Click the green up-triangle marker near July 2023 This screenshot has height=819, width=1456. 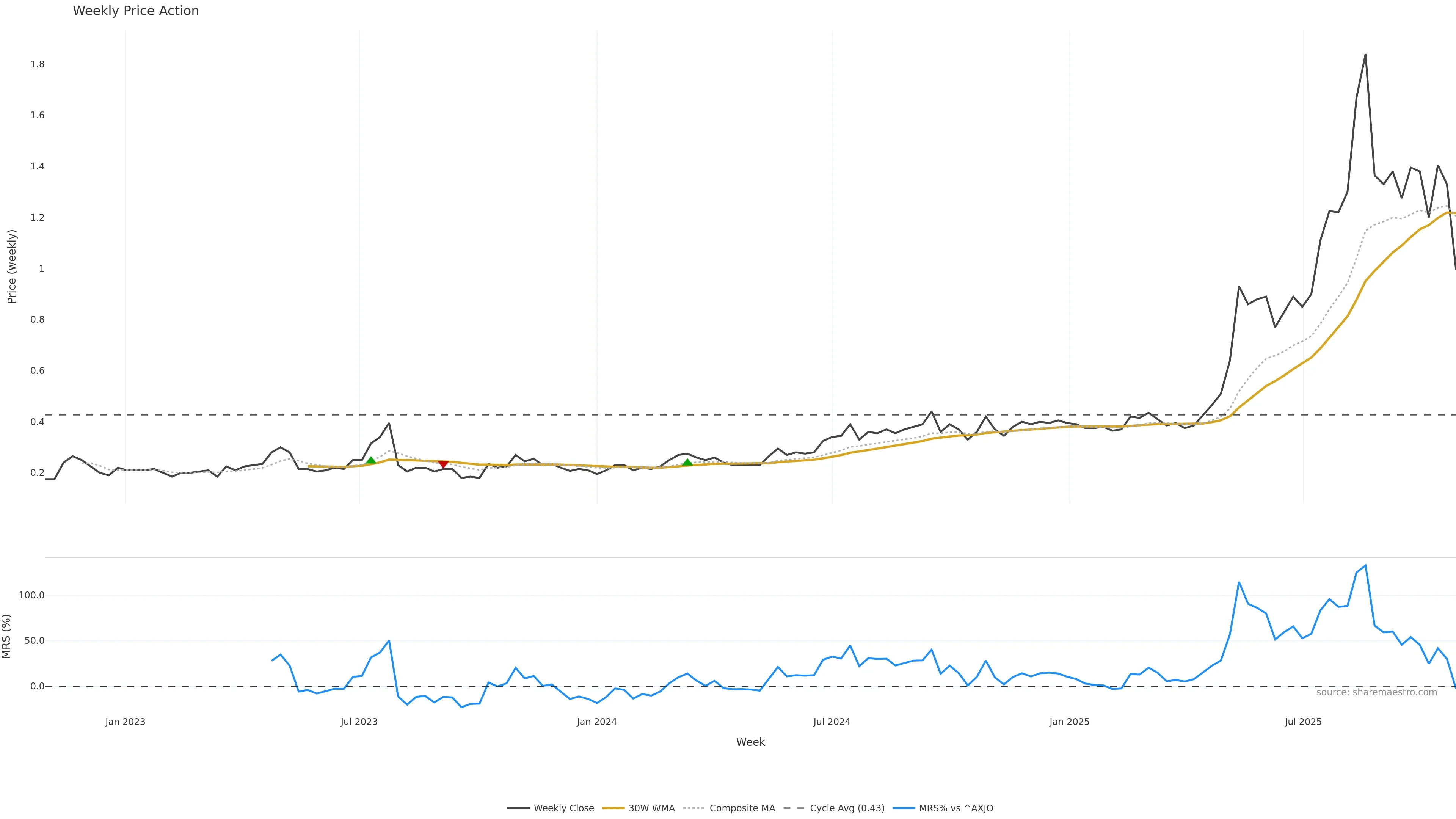point(371,461)
